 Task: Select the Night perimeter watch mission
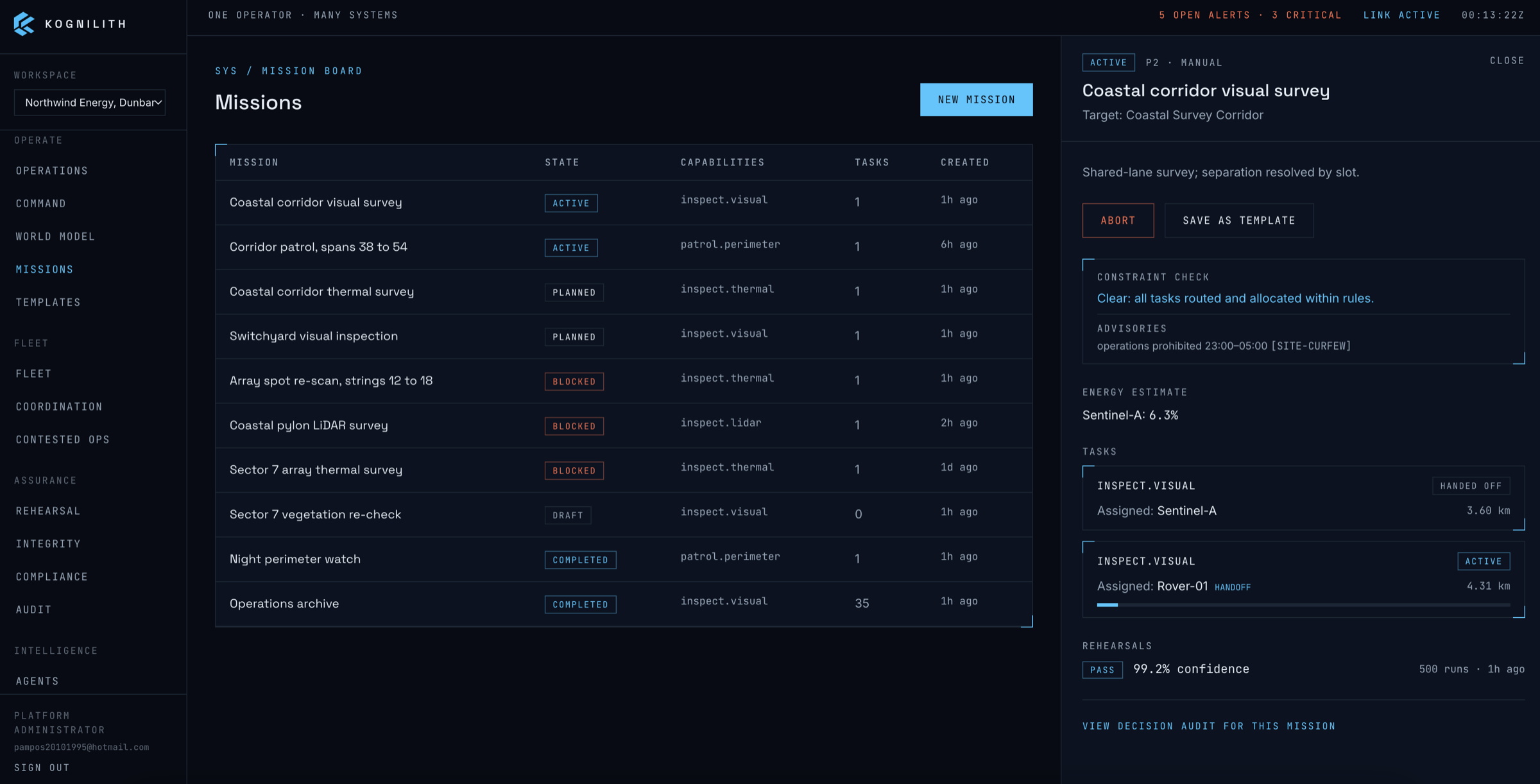coord(624,559)
